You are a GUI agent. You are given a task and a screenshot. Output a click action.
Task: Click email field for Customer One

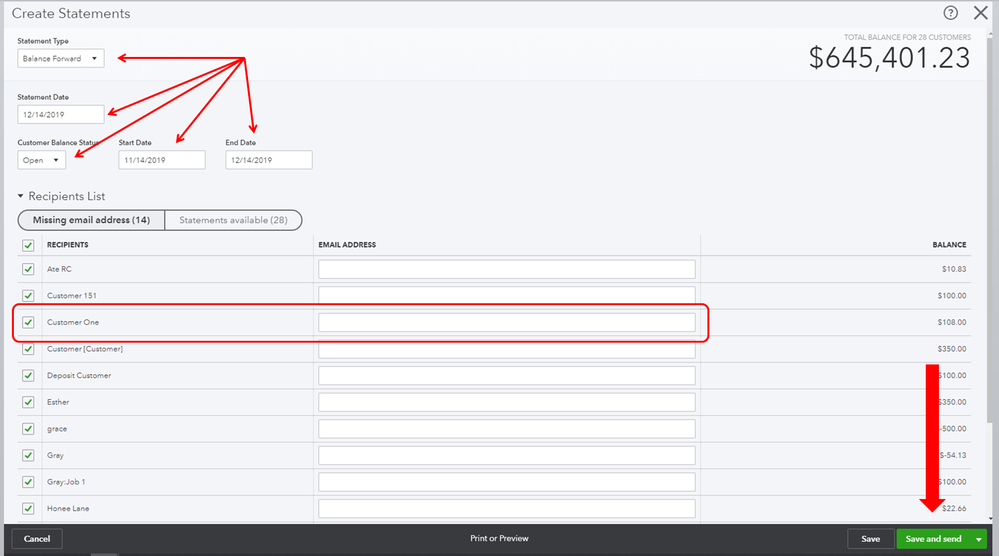point(507,322)
